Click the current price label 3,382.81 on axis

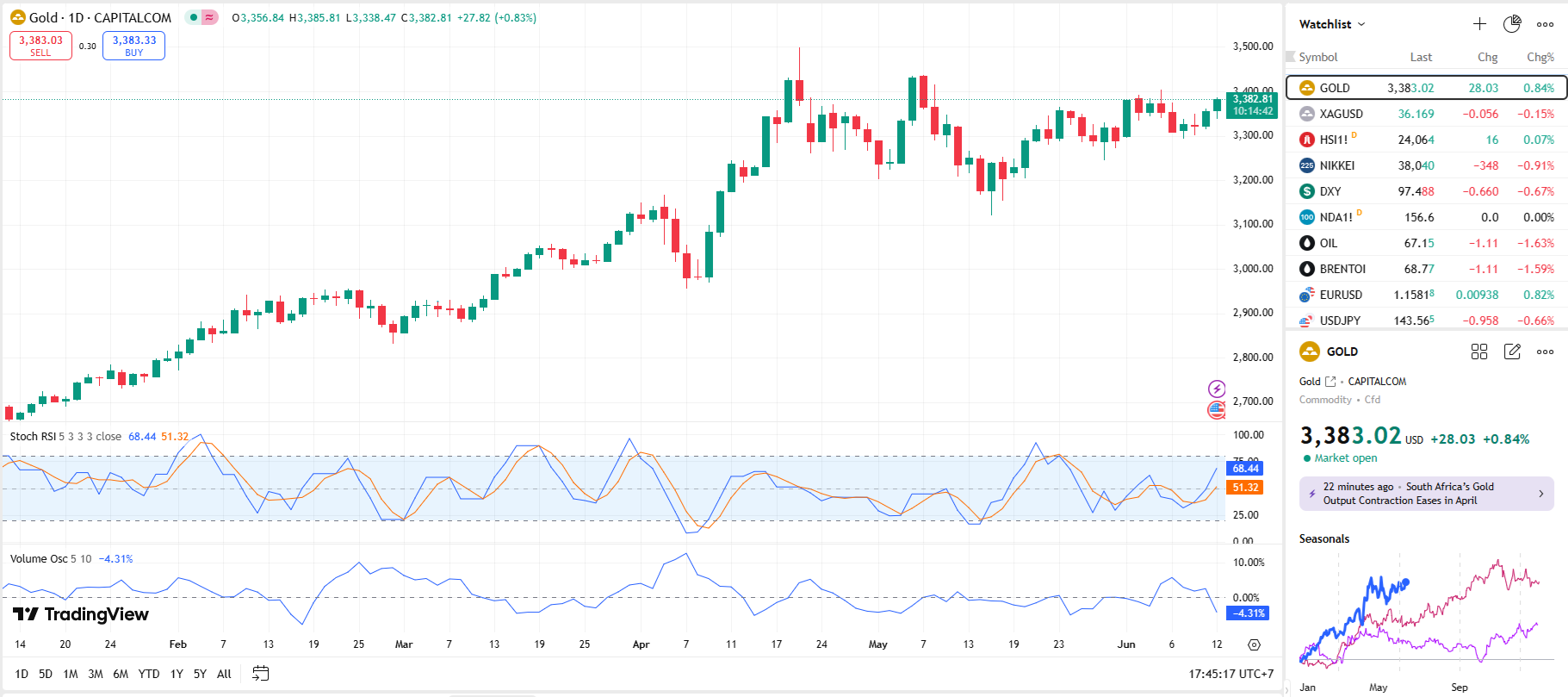(1252, 99)
